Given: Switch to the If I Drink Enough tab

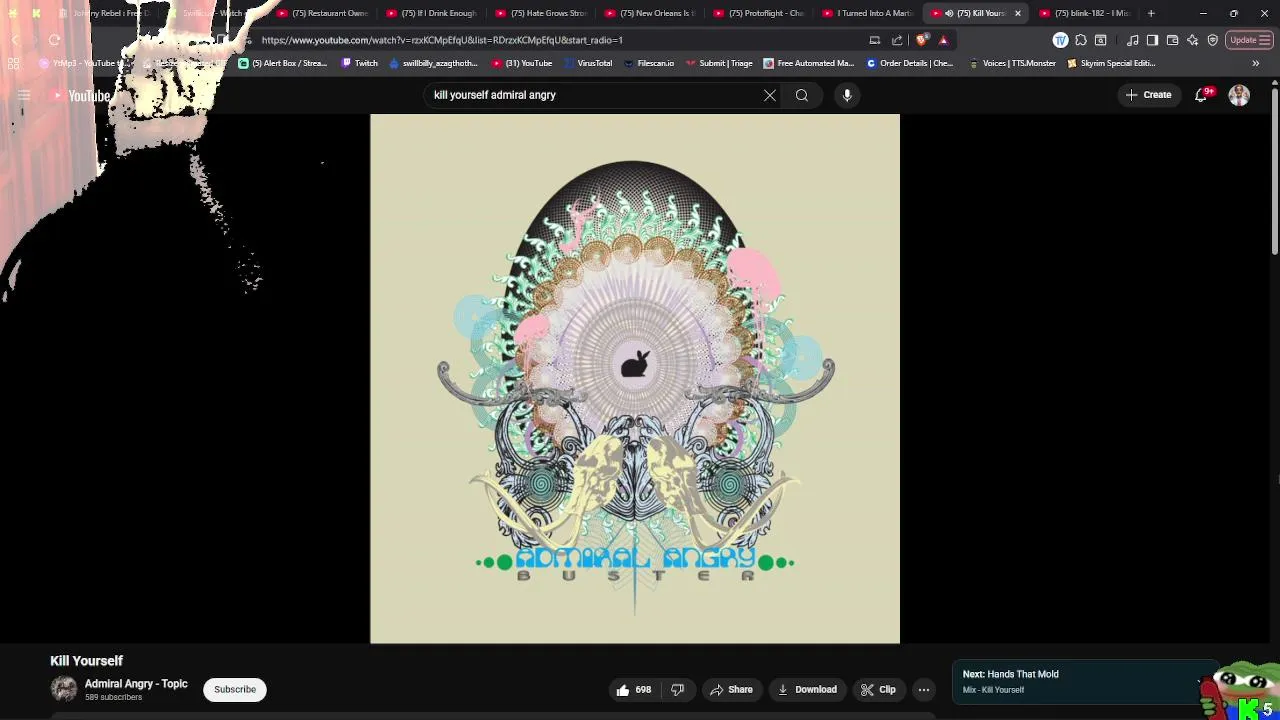Looking at the screenshot, I should 432,13.
